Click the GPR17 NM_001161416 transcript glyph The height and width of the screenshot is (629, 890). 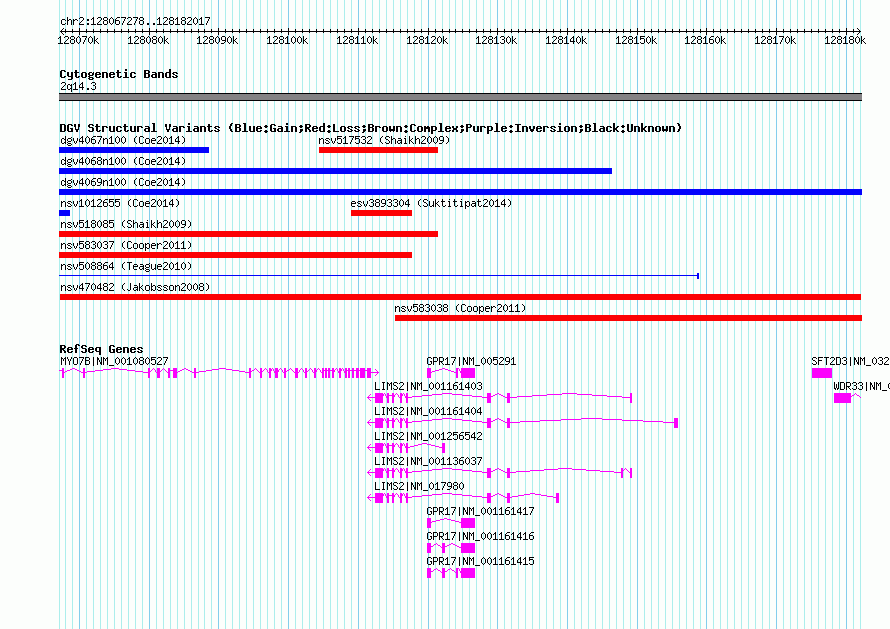[x=451, y=548]
